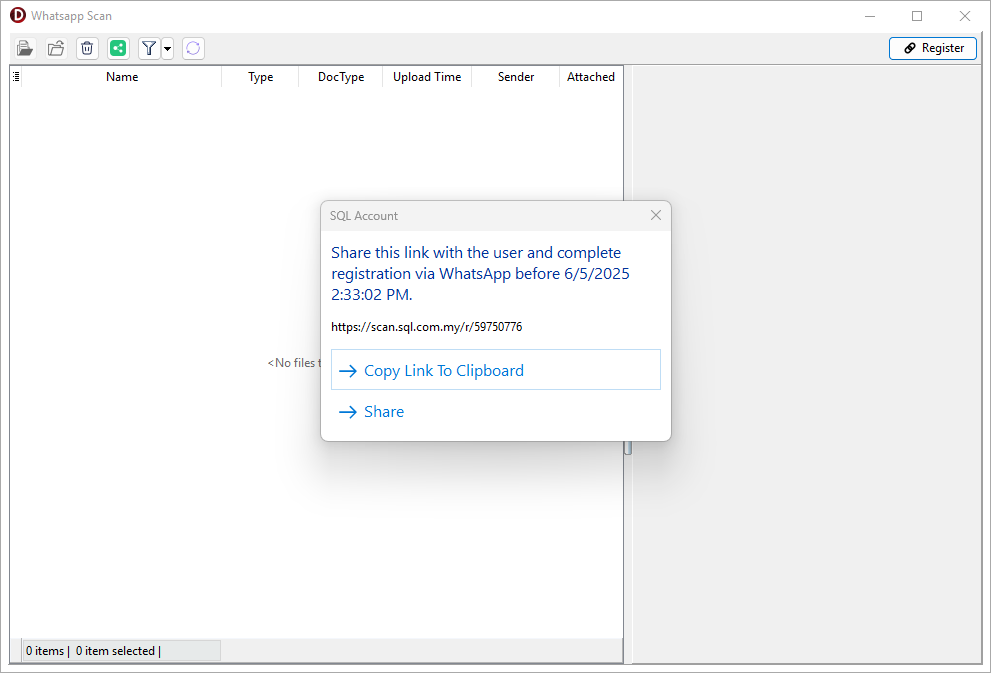Sort by the DocType column header
Image resolution: width=991 pixels, height=673 pixels.
click(x=341, y=77)
